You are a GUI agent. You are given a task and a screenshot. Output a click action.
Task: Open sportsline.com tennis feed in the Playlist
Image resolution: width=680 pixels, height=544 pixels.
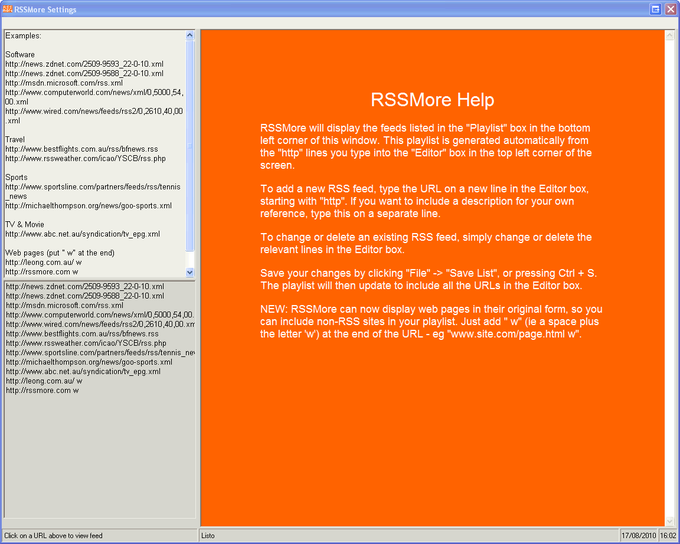point(100,353)
